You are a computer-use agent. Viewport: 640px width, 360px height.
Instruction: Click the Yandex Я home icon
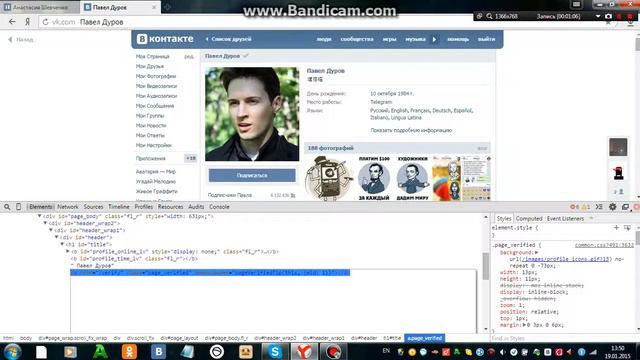pyautogui.click(x=27, y=22)
